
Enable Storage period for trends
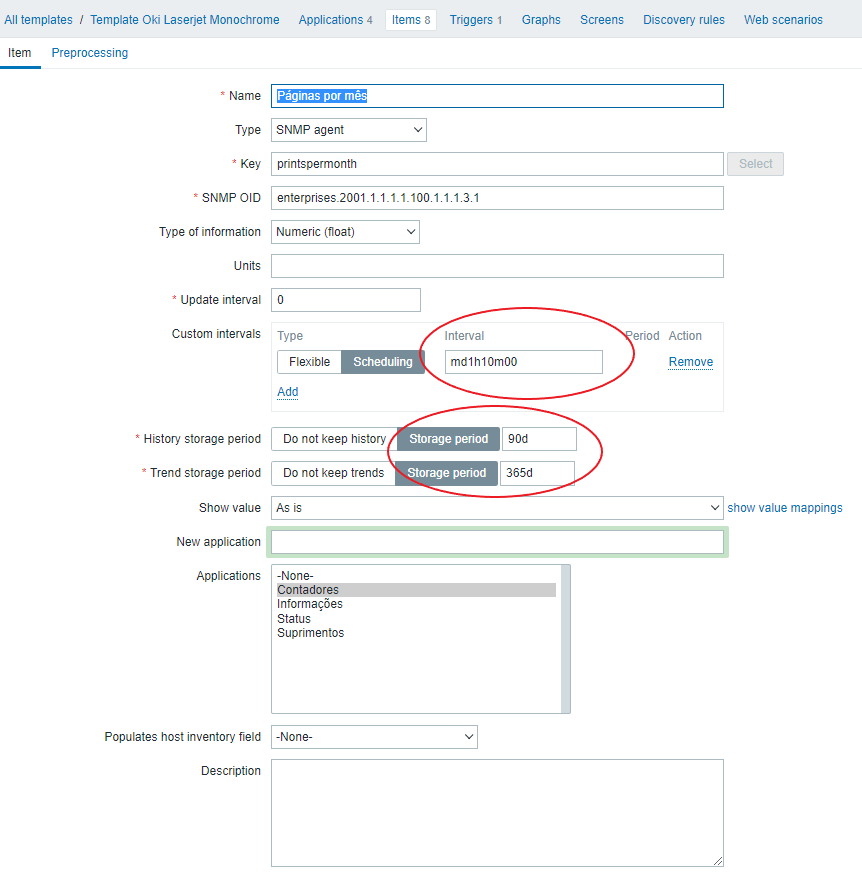click(x=445, y=472)
